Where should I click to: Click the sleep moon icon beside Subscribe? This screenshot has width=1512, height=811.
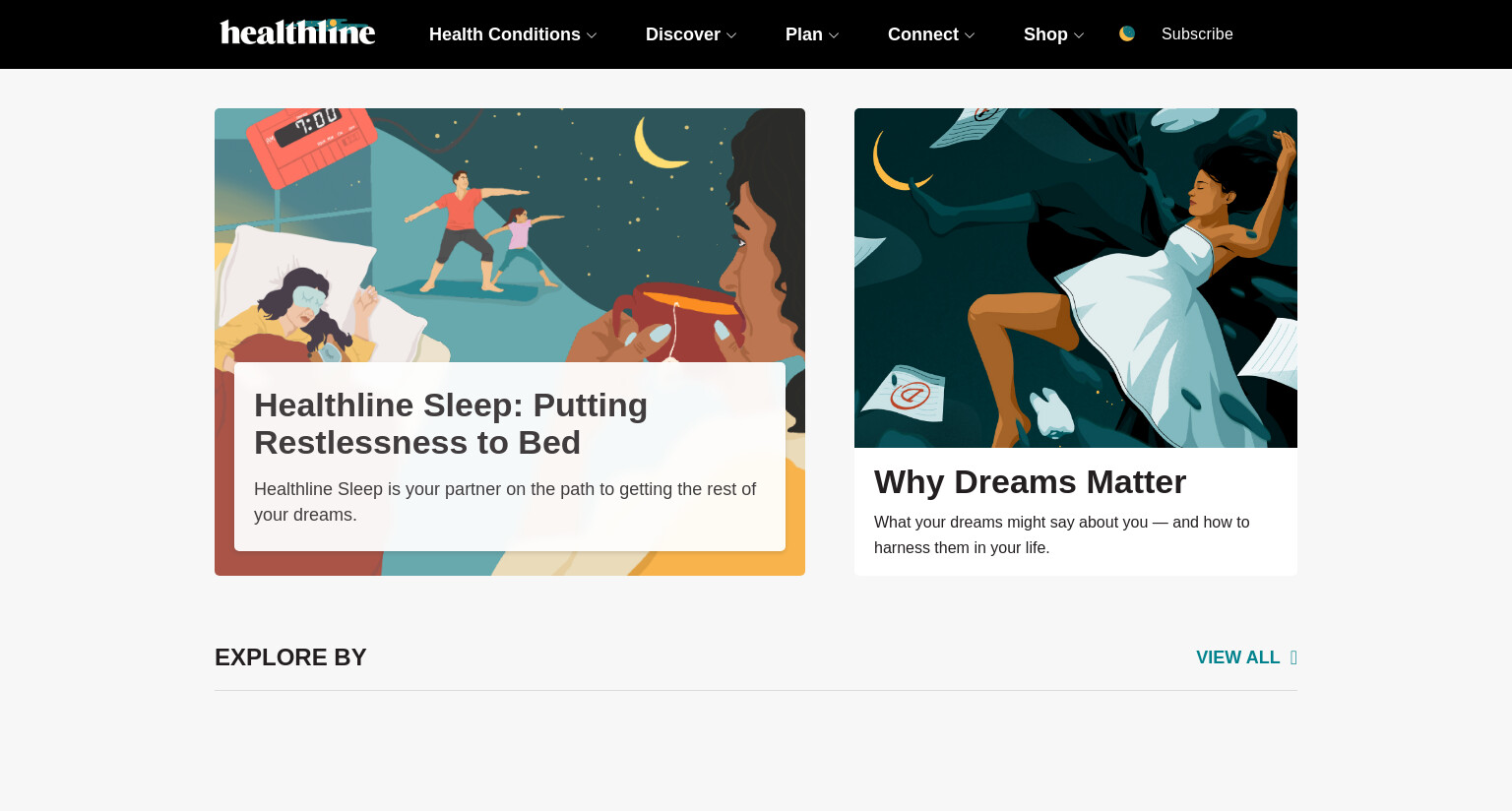click(x=1127, y=33)
